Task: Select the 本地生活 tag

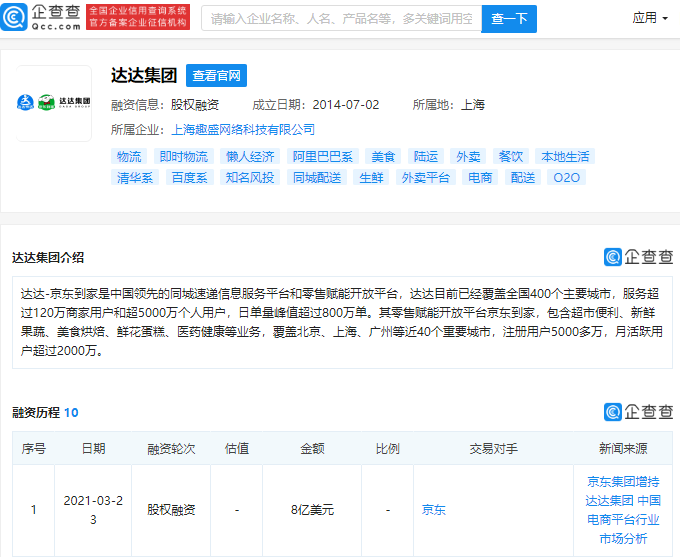Action: 565,157
